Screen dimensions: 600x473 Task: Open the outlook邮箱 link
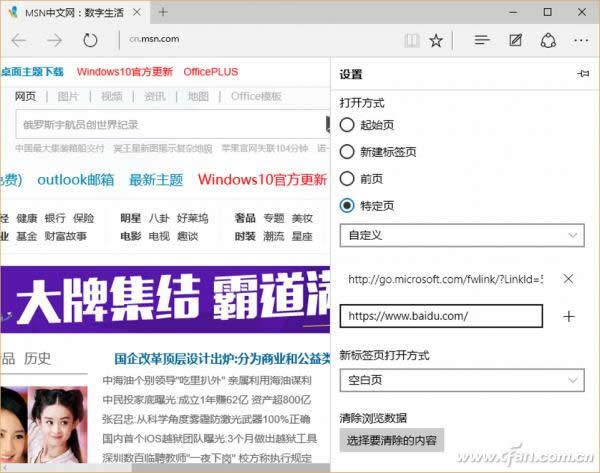tap(76, 180)
